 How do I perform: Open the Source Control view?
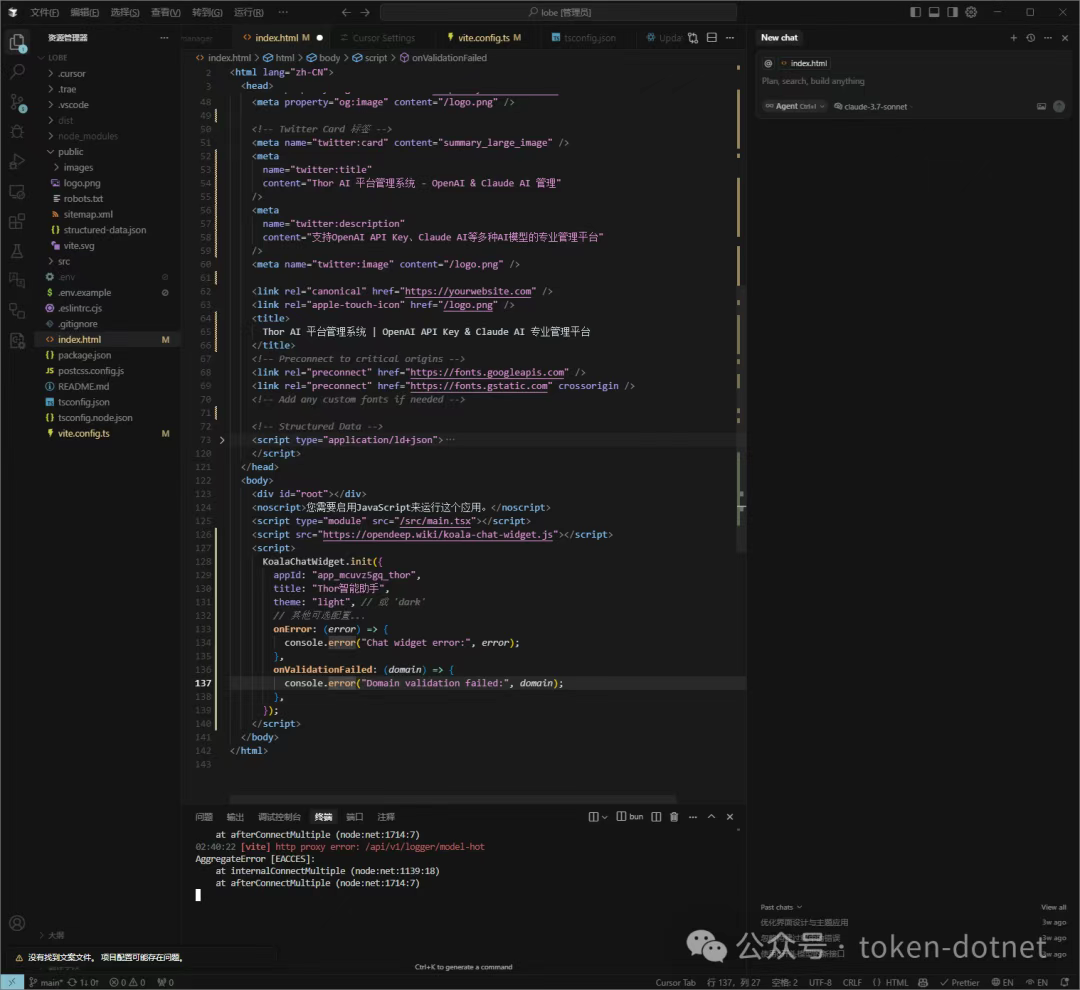(16, 102)
